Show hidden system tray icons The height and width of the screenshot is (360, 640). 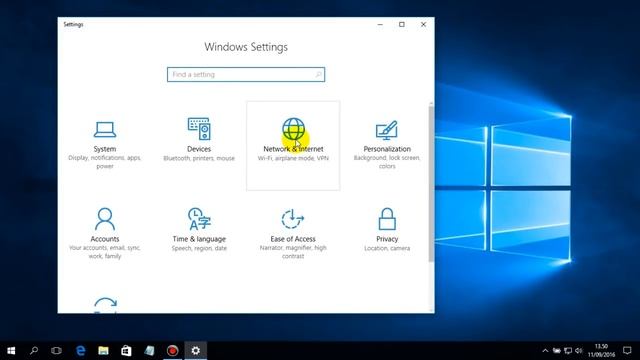coord(545,351)
